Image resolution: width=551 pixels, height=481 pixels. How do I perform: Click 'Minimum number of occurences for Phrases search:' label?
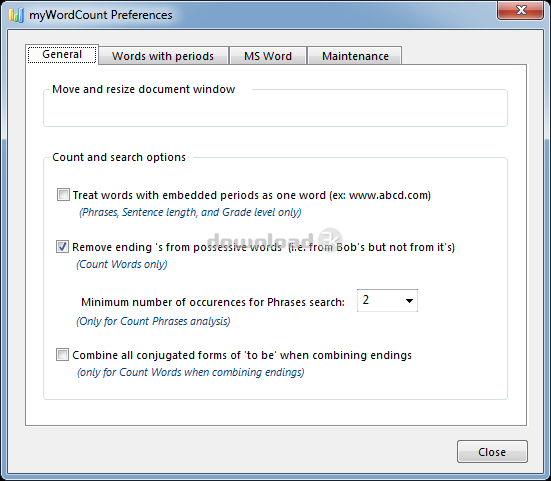click(x=213, y=302)
